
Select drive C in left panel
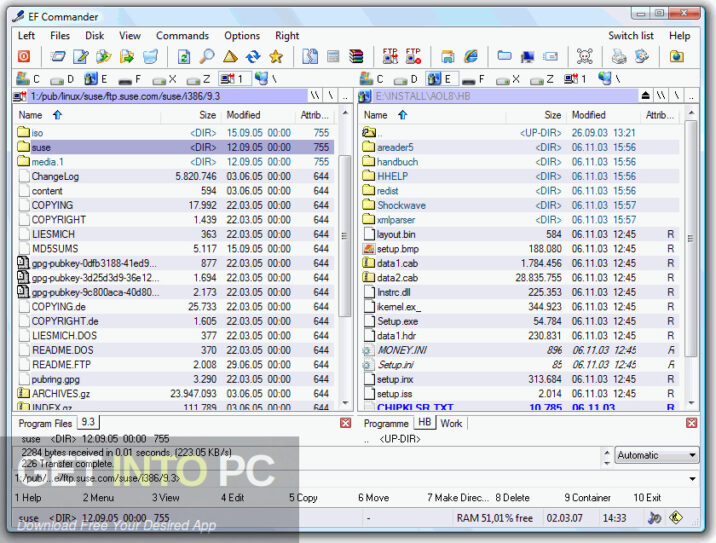[x=28, y=79]
